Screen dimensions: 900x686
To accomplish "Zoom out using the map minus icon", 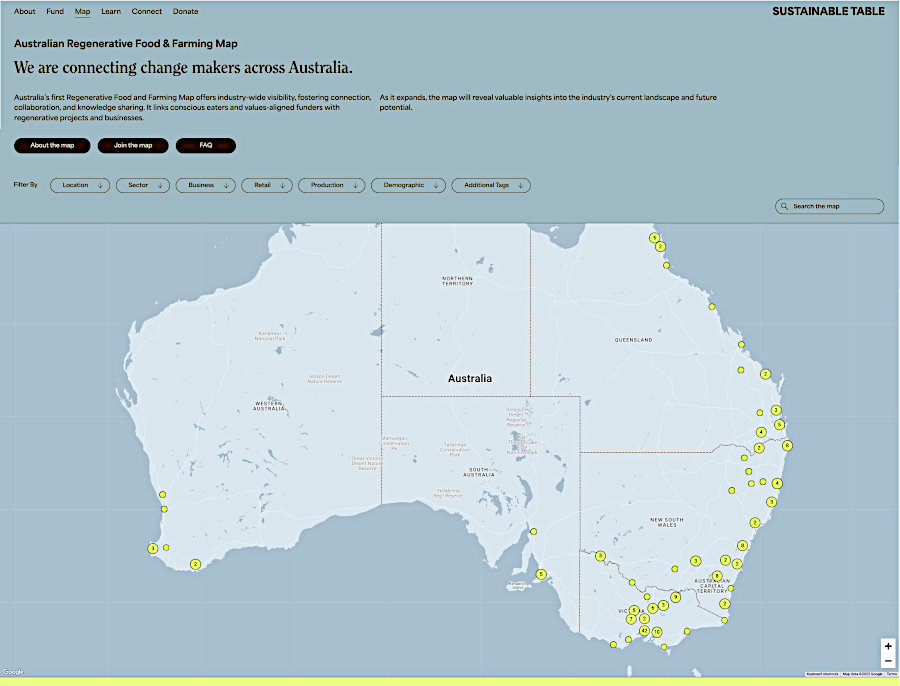I will 888,661.
